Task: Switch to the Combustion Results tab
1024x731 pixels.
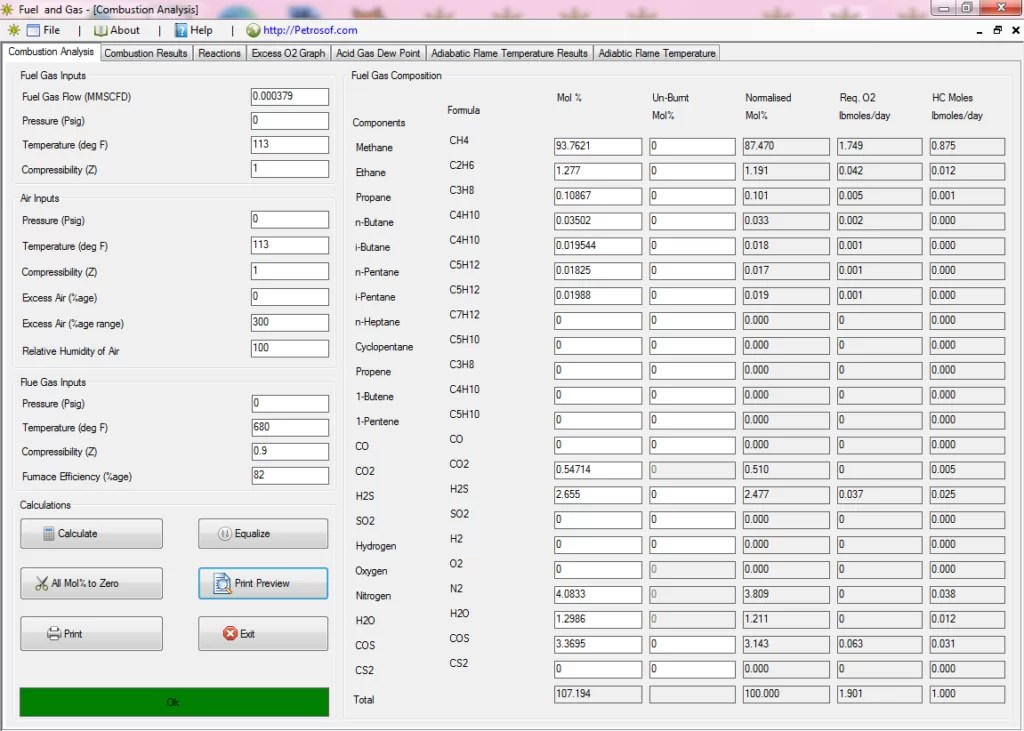Action: (x=145, y=52)
